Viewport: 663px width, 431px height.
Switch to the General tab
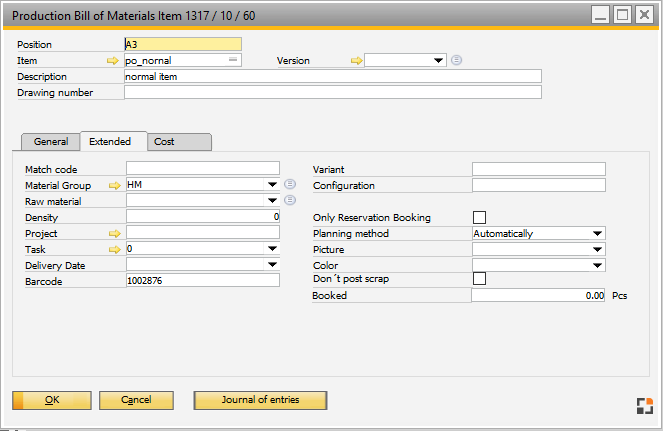tap(51, 142)
